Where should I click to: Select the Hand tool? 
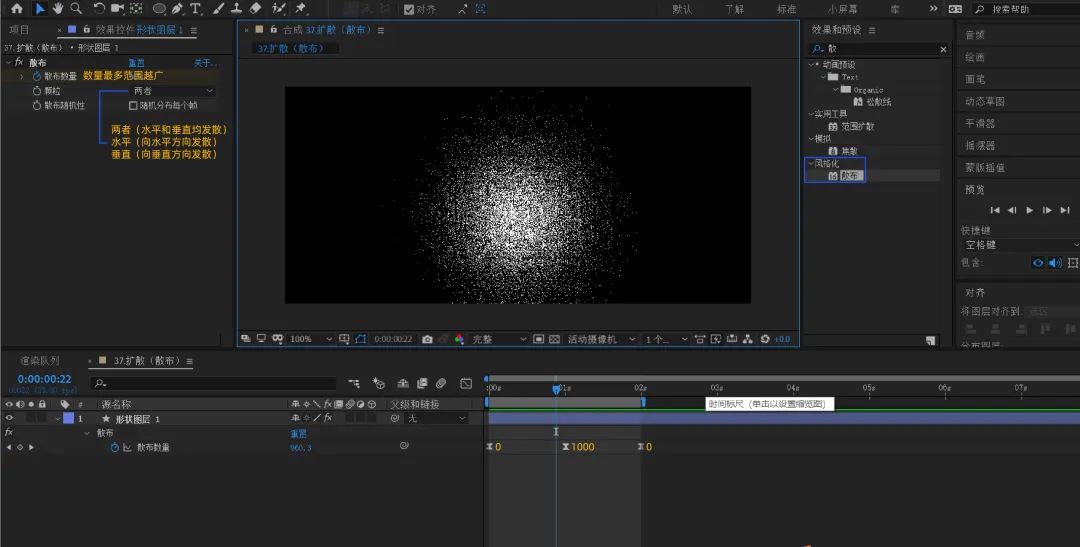pyautogui.click(x=58, y=9)
